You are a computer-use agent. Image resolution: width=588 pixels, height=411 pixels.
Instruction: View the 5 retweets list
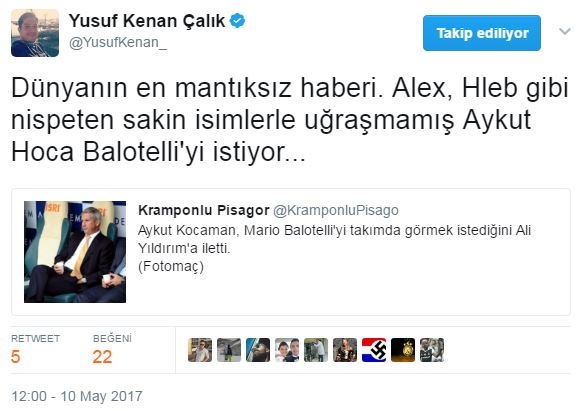[x=35, y=349]
